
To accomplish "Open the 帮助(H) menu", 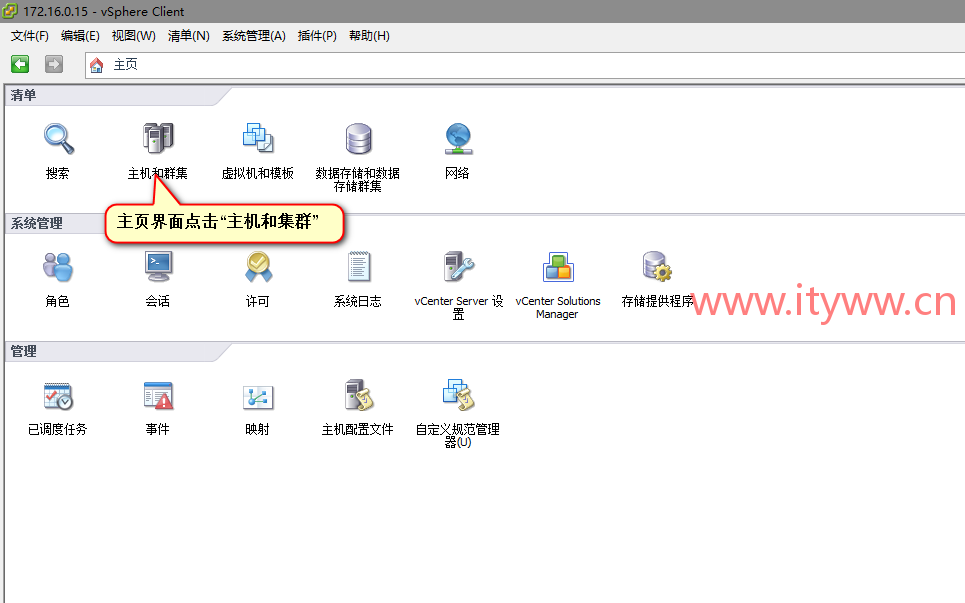I will 369,36.
